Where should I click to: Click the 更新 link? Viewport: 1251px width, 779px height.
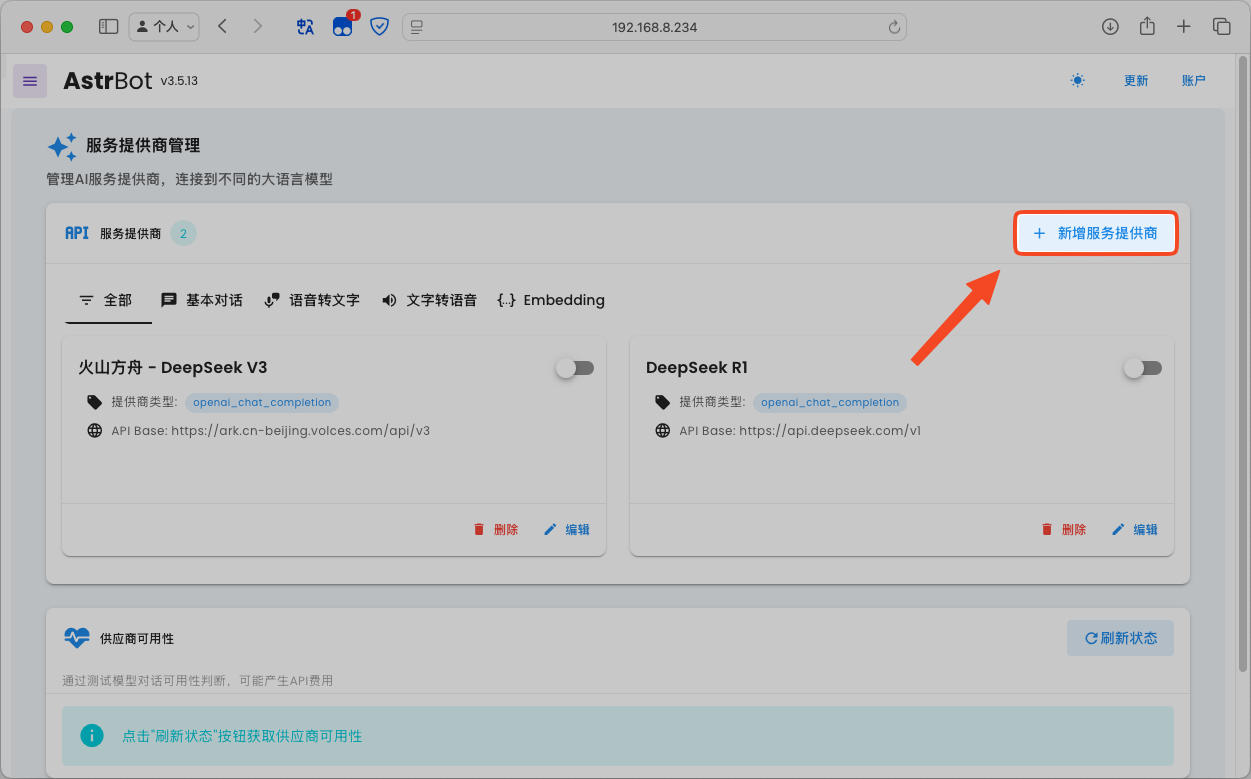[x=1136, y=81]
